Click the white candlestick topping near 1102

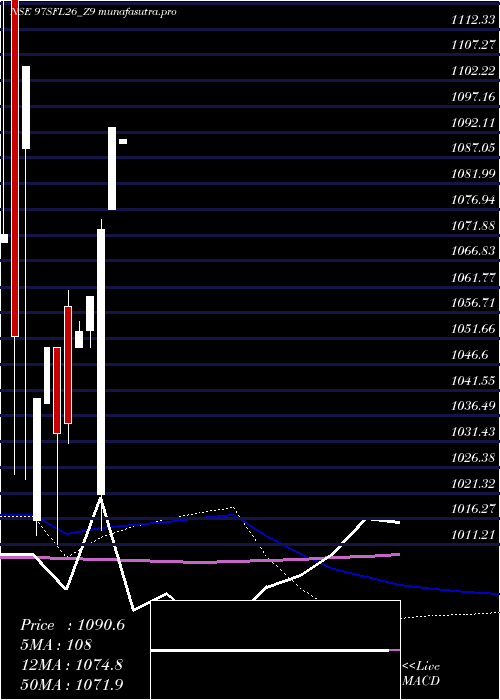click(26, 107)
